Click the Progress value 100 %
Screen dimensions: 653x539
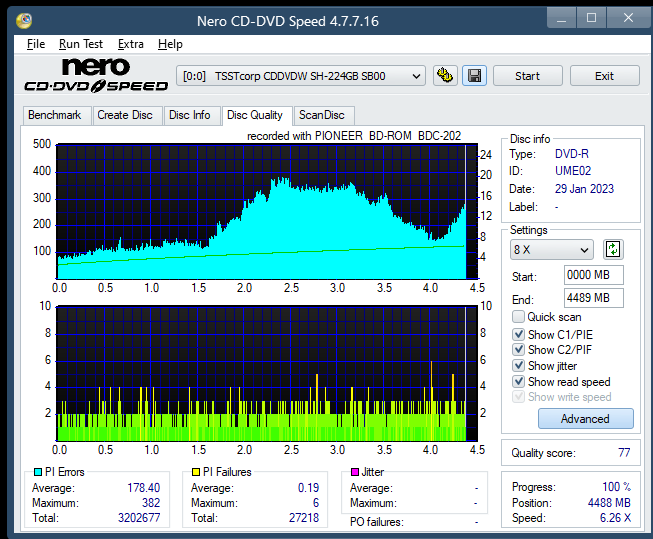coord(617,487)
